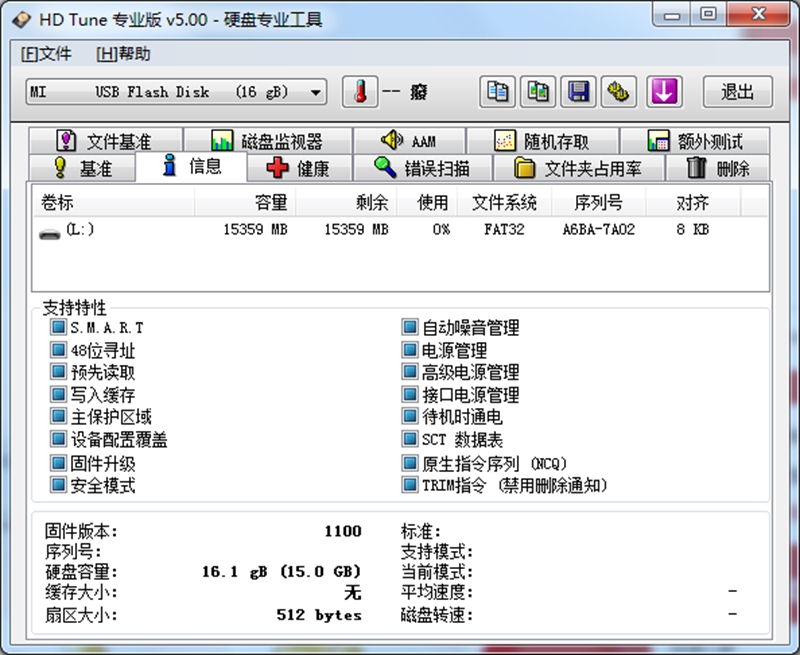Enable the 48位寻址 feature checkbox
800x655 pixels.
(x=59, y=350)
